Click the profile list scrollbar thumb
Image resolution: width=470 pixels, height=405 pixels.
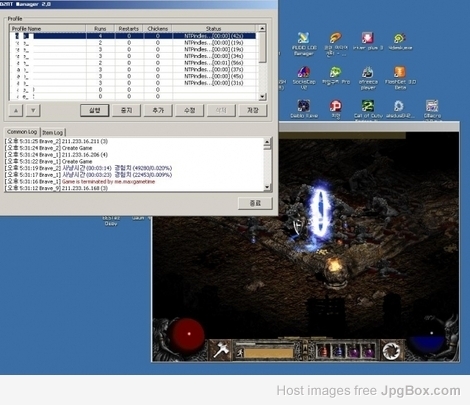[x=262, y=47]
